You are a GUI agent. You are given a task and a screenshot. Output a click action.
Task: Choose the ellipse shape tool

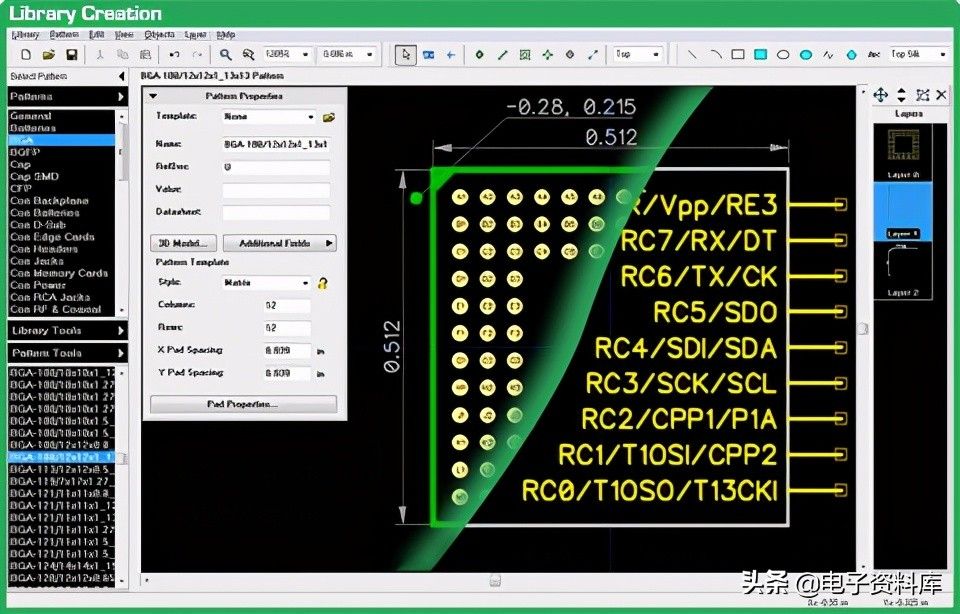coord(783,55)
